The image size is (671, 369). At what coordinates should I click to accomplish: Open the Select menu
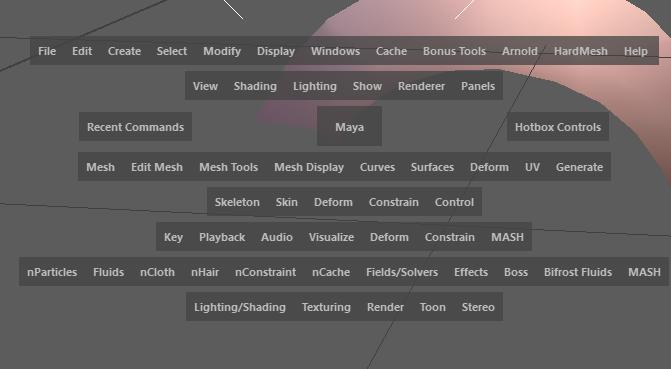pos(172,51)
